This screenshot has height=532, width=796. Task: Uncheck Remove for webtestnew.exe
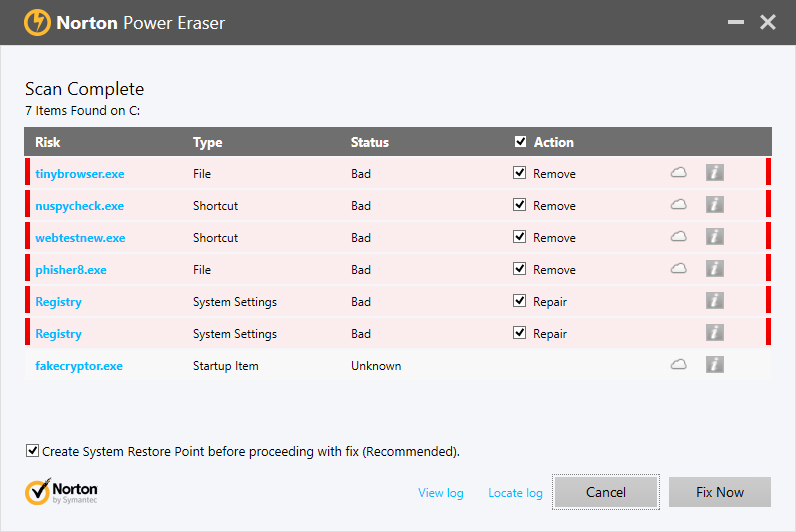click(519, 237)
